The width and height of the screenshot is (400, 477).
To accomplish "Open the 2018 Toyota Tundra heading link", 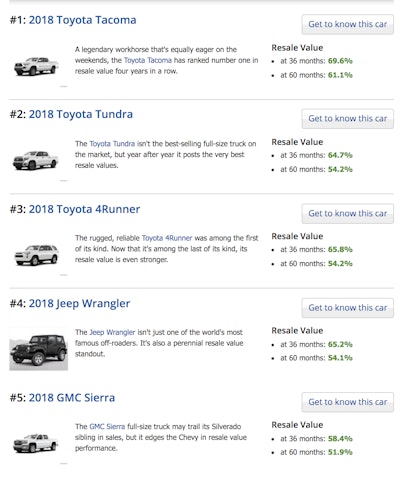I will pyautogui.click(x=81, y=114).
